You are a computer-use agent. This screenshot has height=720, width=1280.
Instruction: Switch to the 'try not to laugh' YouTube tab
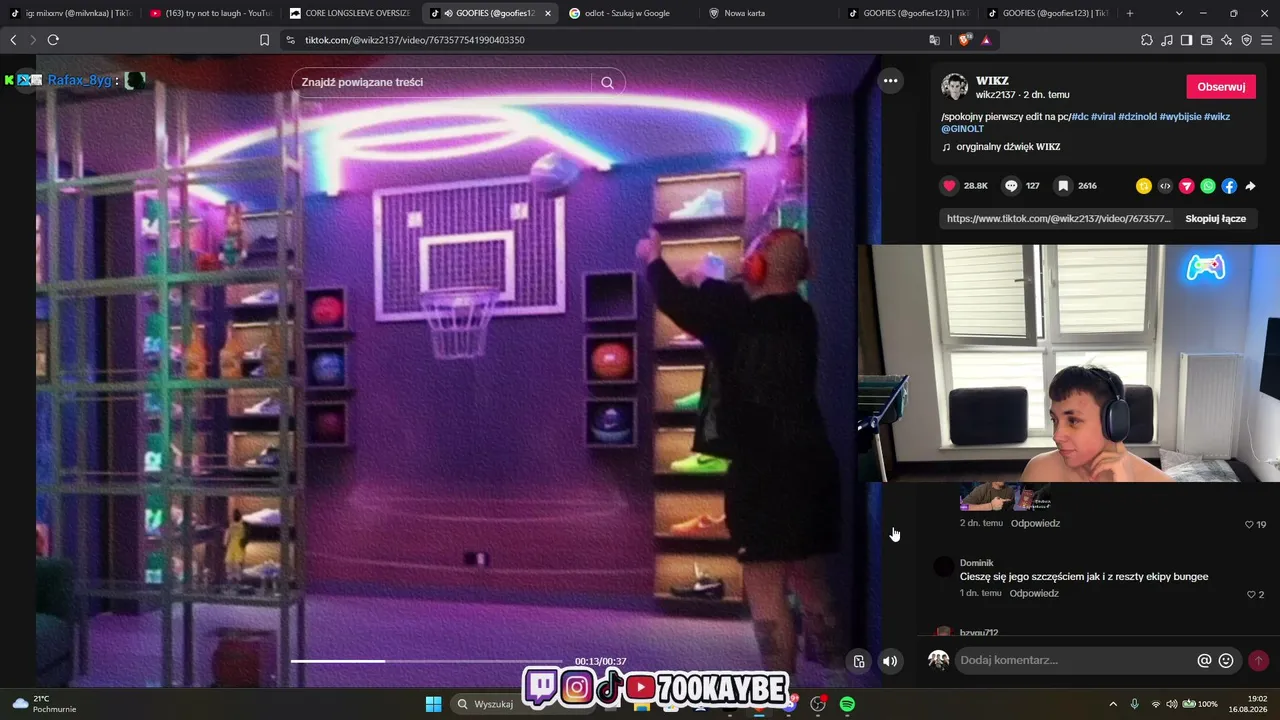pyautogui.click(x=210, y=13)
